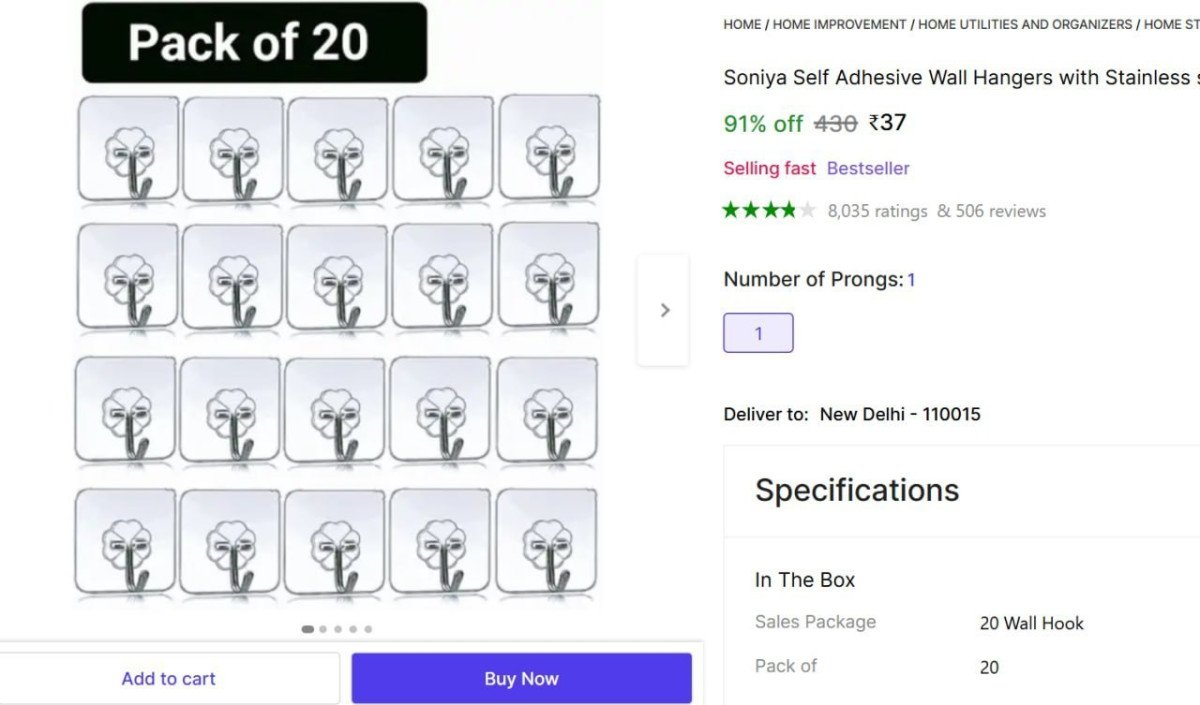Click the 91% off discount label
Screen dimensions: 1200x705
click(x=763, y=124)
